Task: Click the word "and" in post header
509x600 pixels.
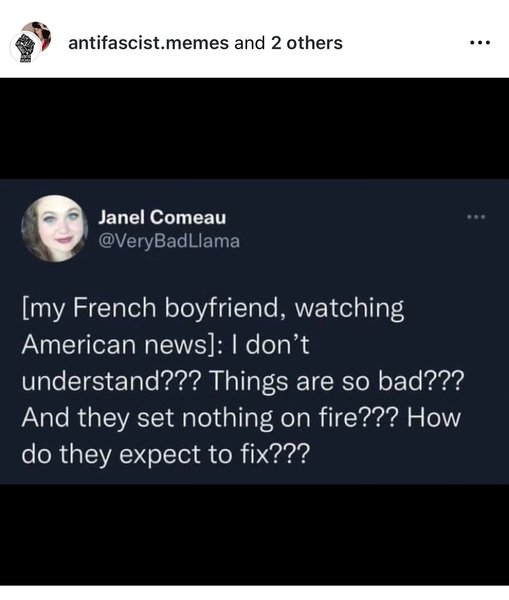Action: click(x=250, y=42)
